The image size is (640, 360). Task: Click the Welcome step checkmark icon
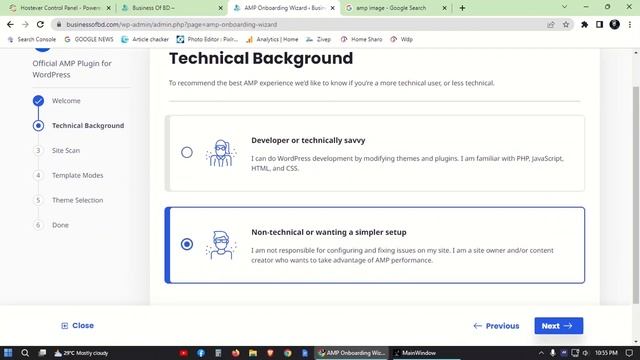(38, 101)
